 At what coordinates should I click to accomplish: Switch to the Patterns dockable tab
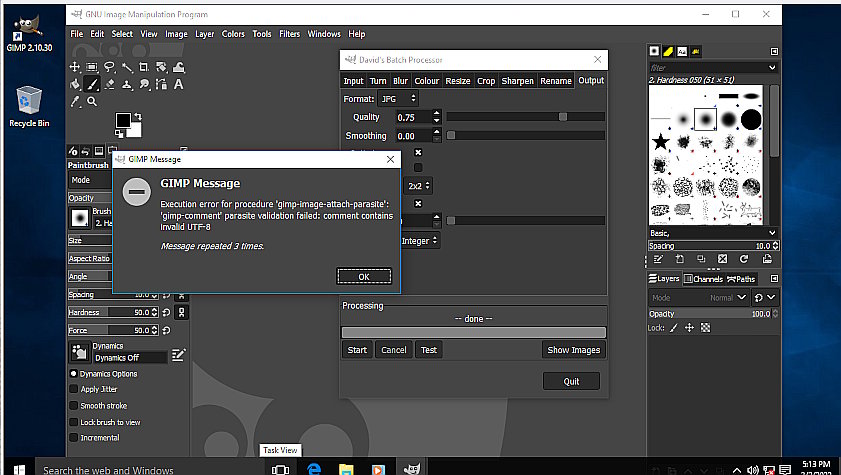(x=668, y=51)
